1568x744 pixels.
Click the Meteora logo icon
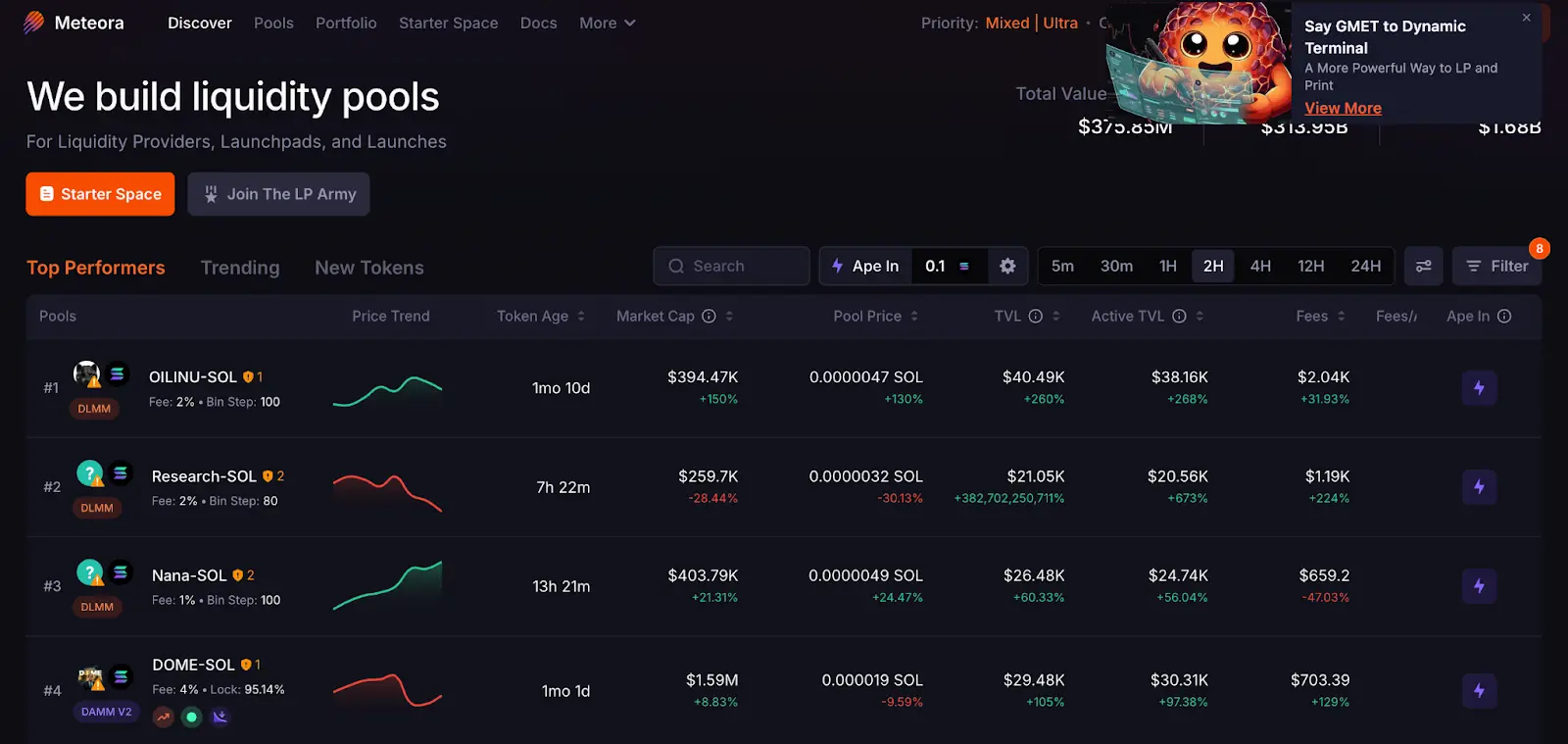click(x=34, y=23)
